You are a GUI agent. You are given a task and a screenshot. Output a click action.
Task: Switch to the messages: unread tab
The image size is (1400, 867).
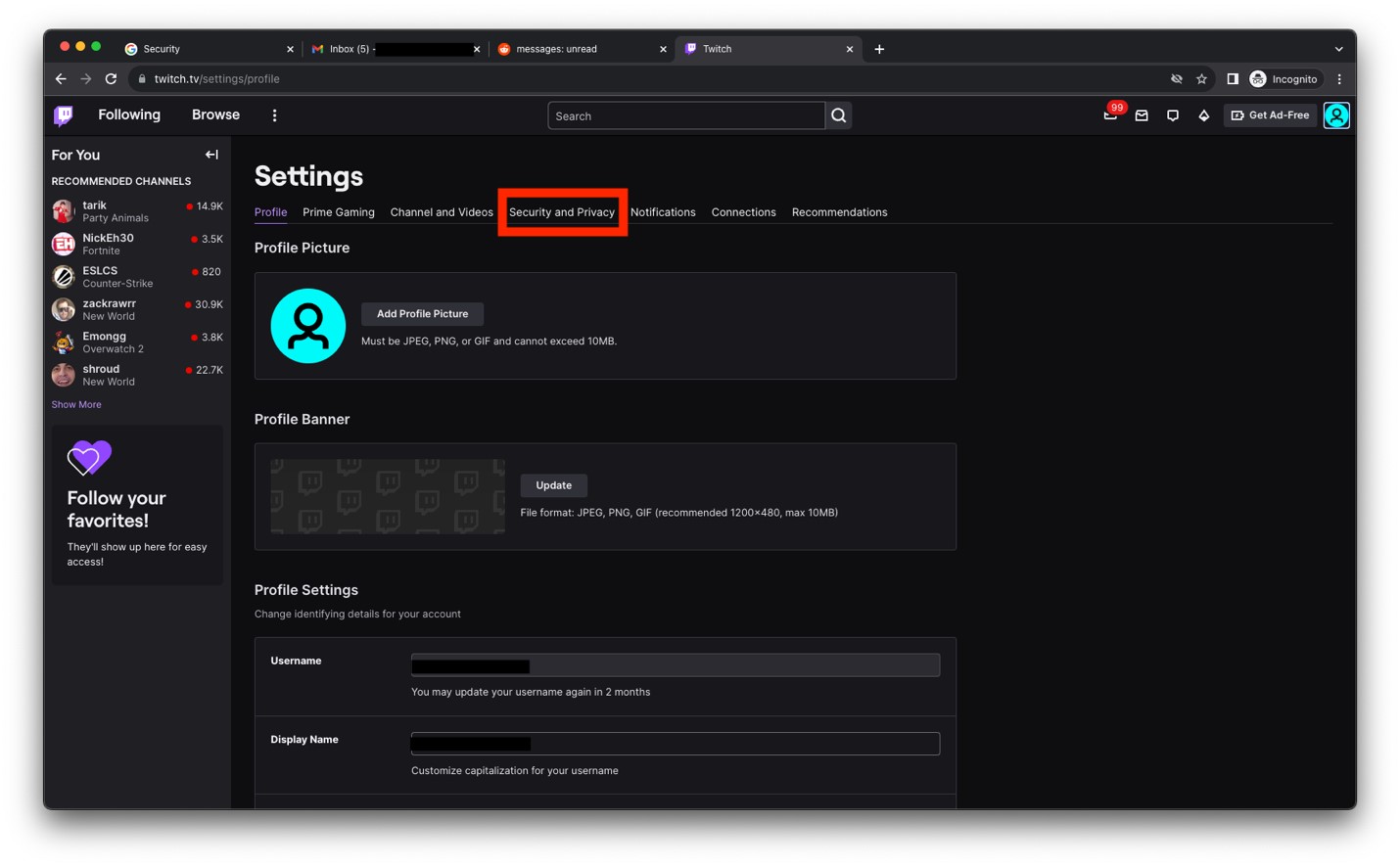pos(582,49)
